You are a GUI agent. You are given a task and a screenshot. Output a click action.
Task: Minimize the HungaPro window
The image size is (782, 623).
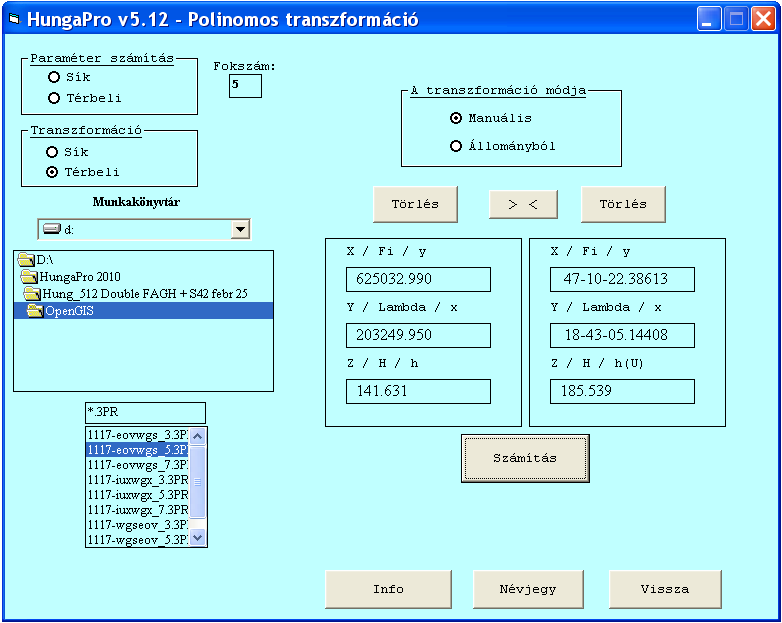point(709,19)
